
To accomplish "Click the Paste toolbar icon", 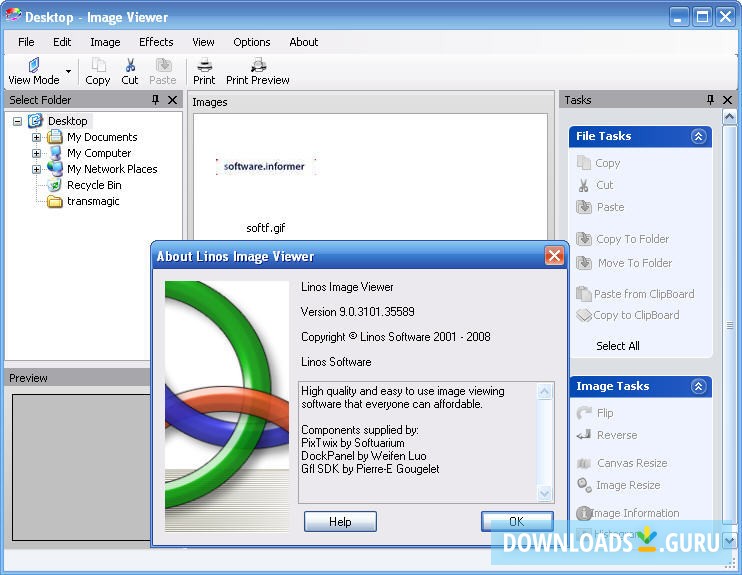I will [x=163, y=71].
